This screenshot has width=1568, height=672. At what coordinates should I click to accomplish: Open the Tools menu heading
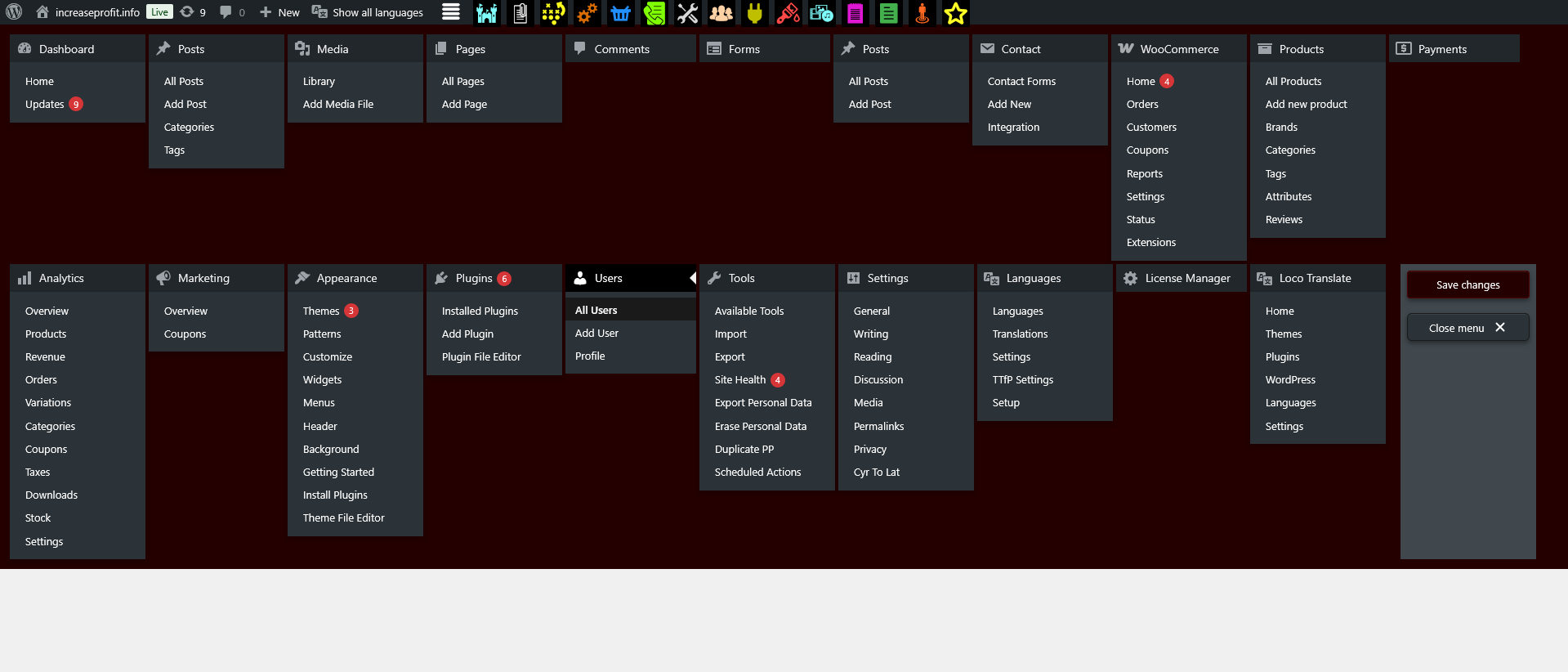pyautogui.click(x=767, y=278)
